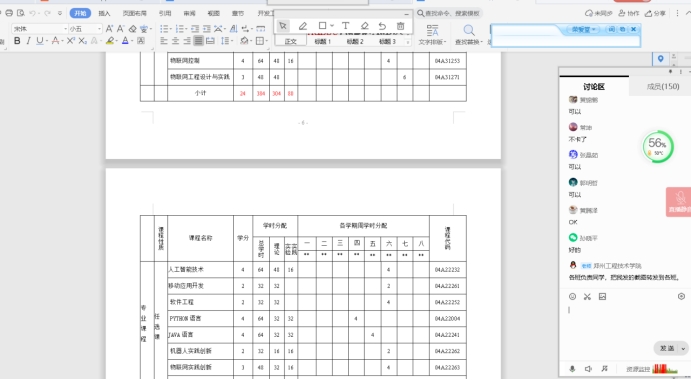This screenshot has height=380, width=691.
Task: Toggle italic formatting
Action: (28, 41)
